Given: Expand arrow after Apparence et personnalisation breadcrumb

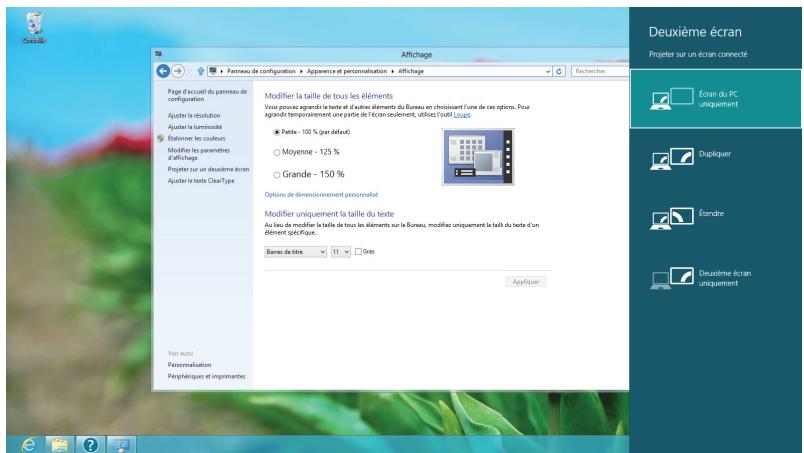Looking at the screenshot, I should point(393,71).
